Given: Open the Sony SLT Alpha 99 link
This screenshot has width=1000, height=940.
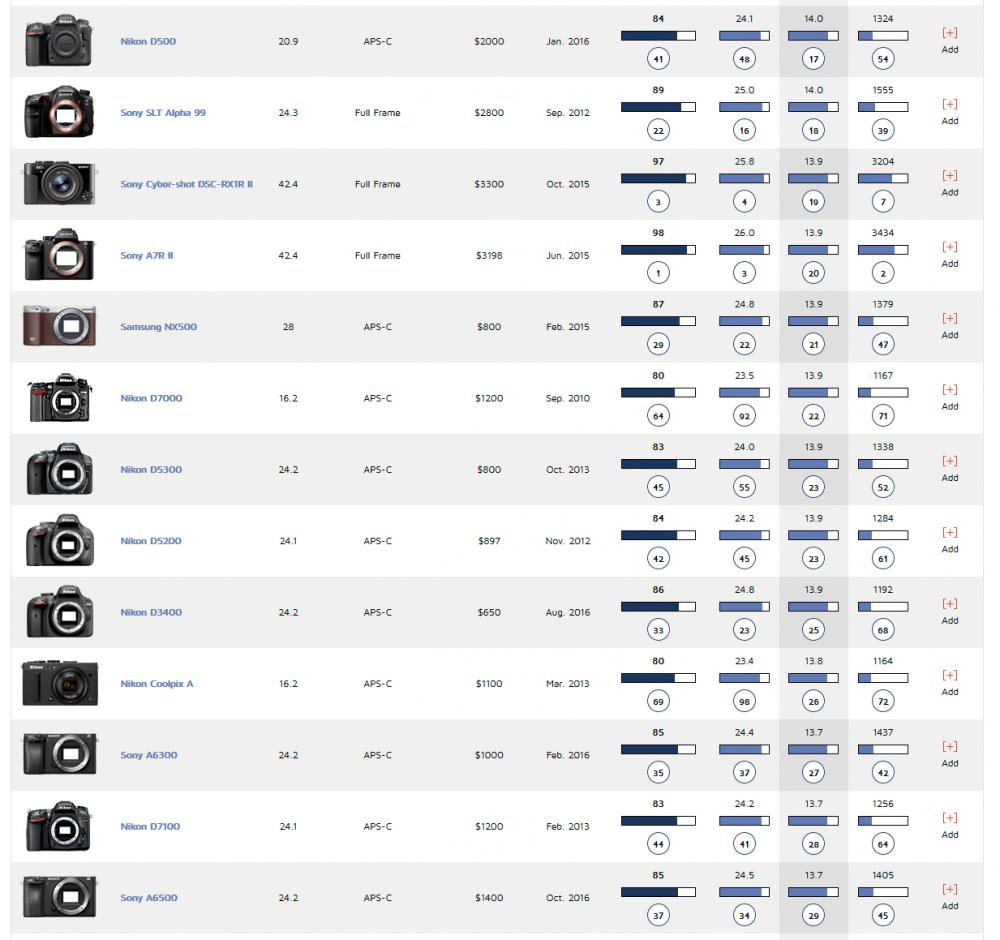Looking at the screenshot, I should tap(163, 113).
